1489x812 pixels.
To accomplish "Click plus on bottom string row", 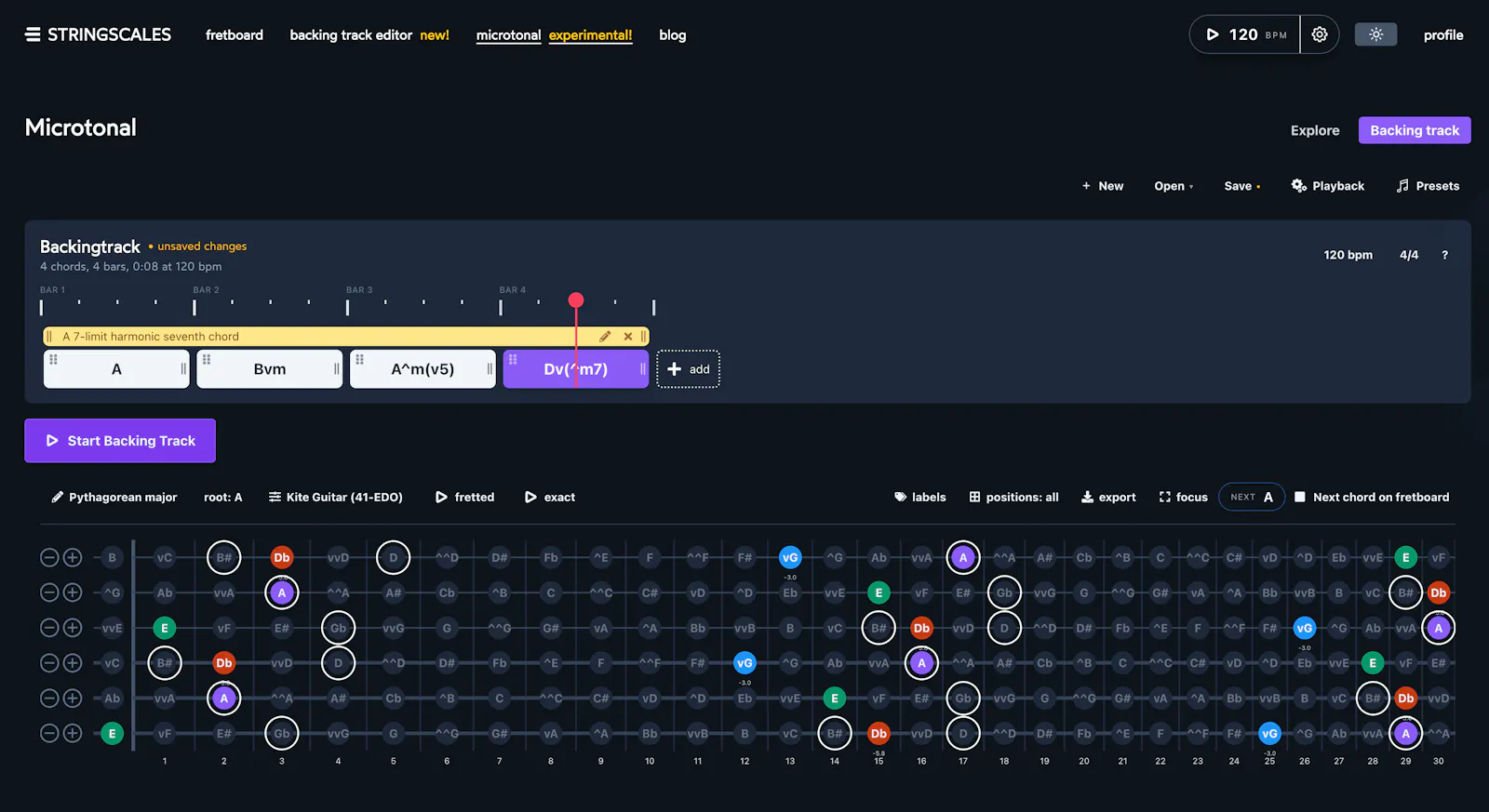I will point(73,734).
